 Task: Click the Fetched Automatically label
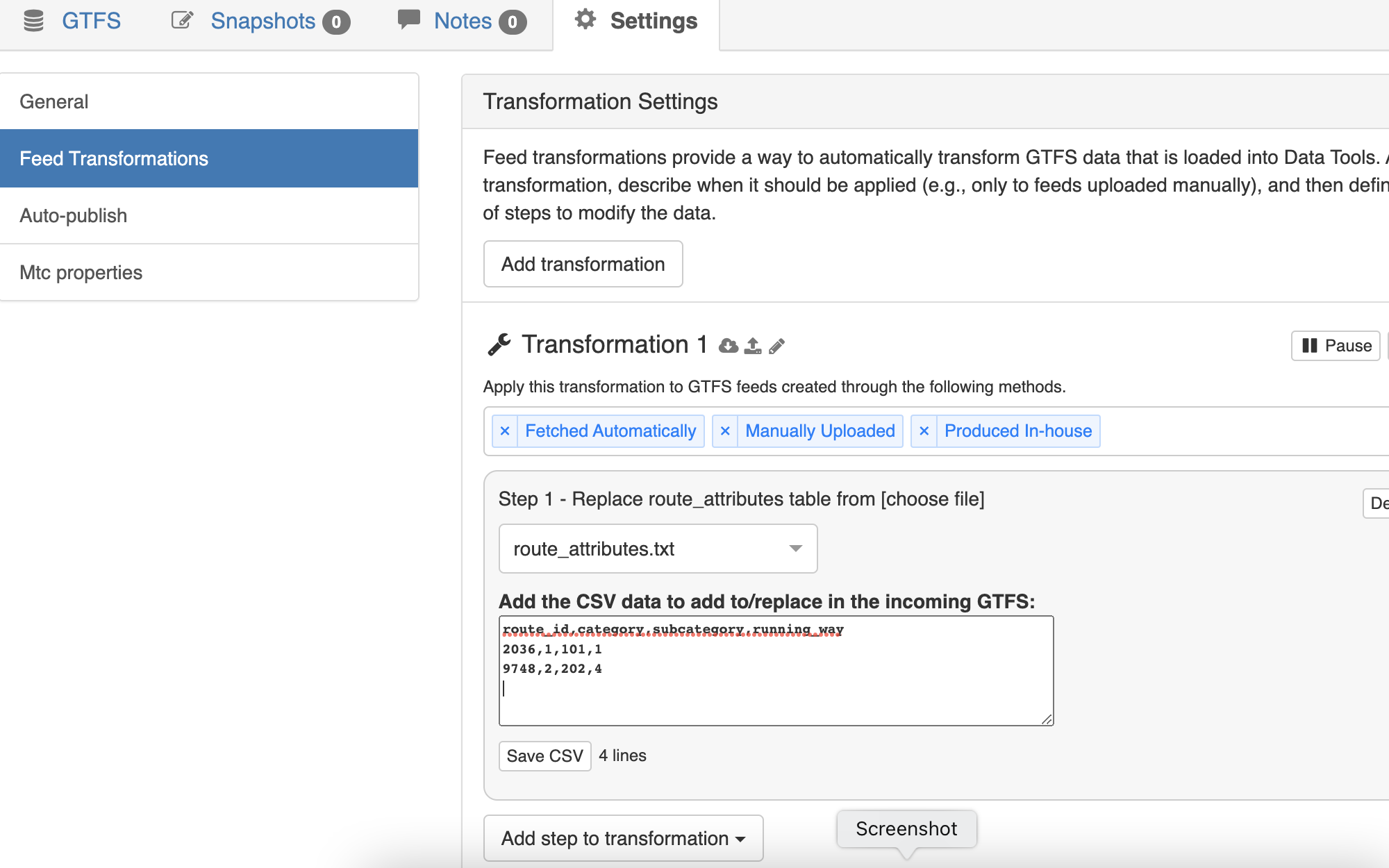tap(610, 431)
